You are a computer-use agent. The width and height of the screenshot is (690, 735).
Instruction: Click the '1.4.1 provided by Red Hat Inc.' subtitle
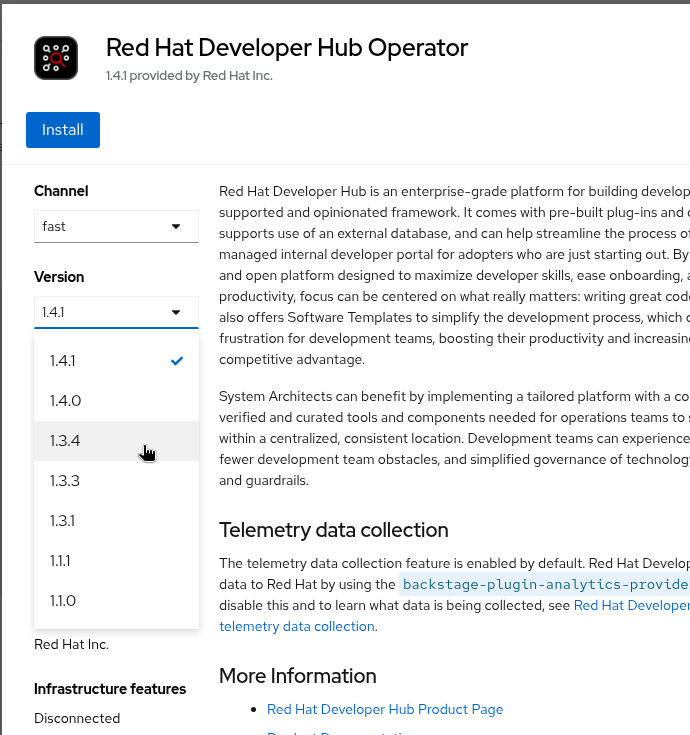click(x=189, y=75)
